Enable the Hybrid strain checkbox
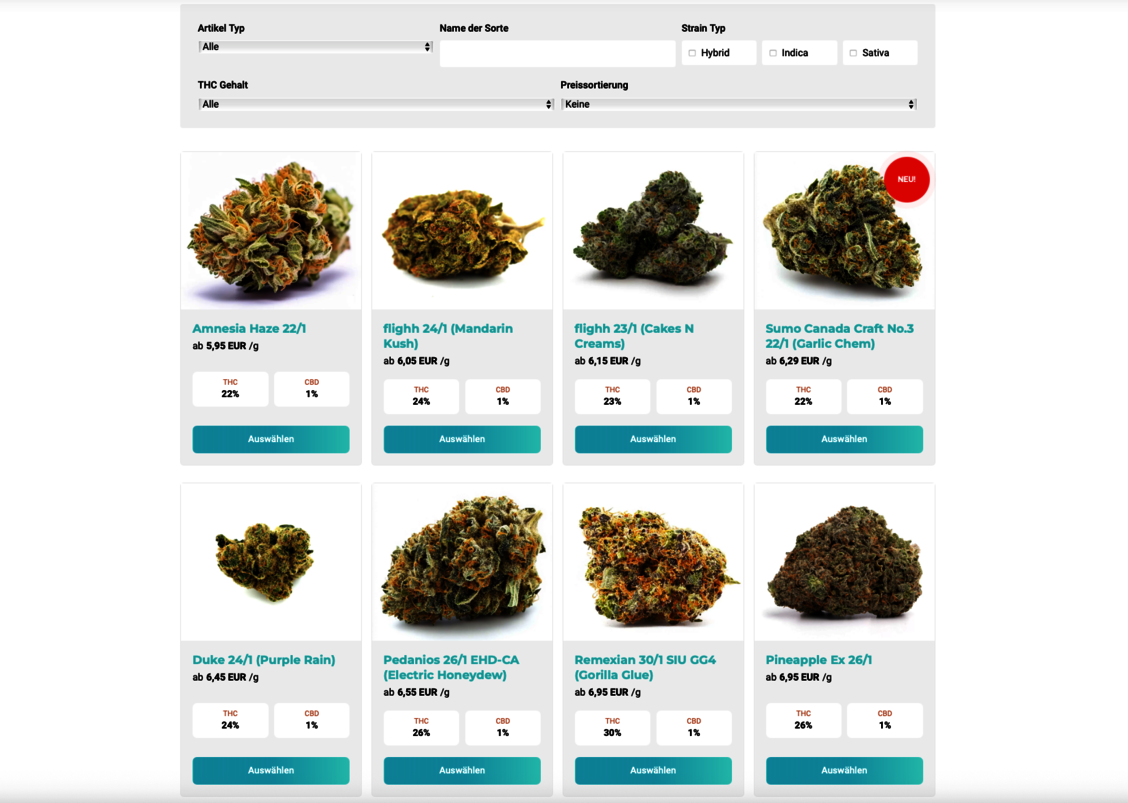The height and width of the screenshot is (803, 1128). click(x=692, y=53)
